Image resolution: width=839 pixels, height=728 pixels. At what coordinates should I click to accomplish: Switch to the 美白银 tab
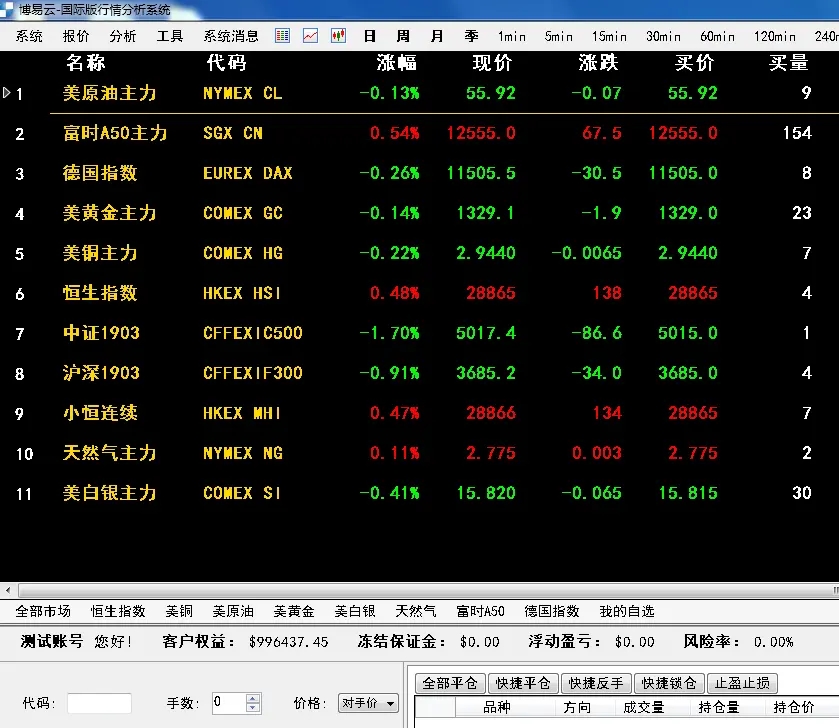[x=355, y=611]
